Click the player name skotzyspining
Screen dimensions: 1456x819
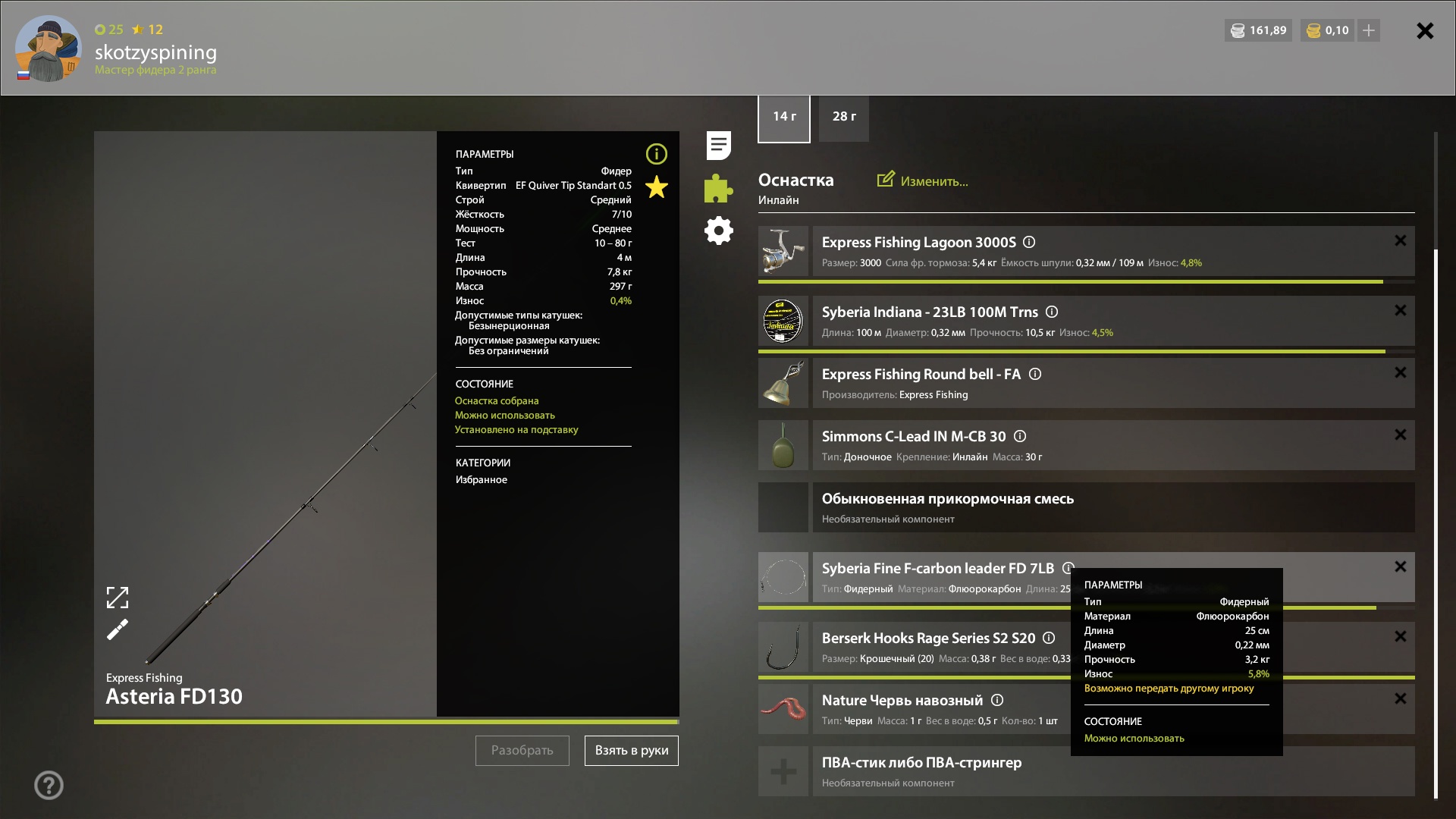[155, 52]
